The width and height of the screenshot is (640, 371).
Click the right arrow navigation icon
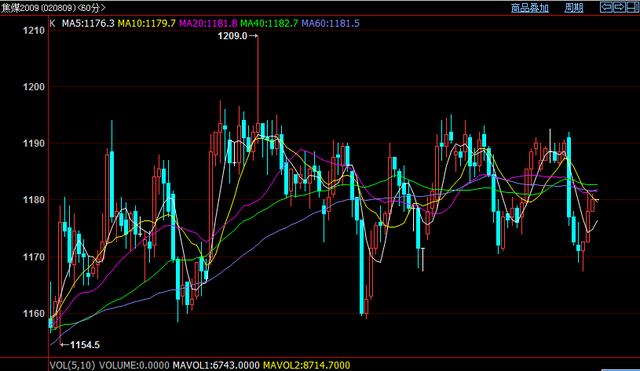[x=619, y=7]
